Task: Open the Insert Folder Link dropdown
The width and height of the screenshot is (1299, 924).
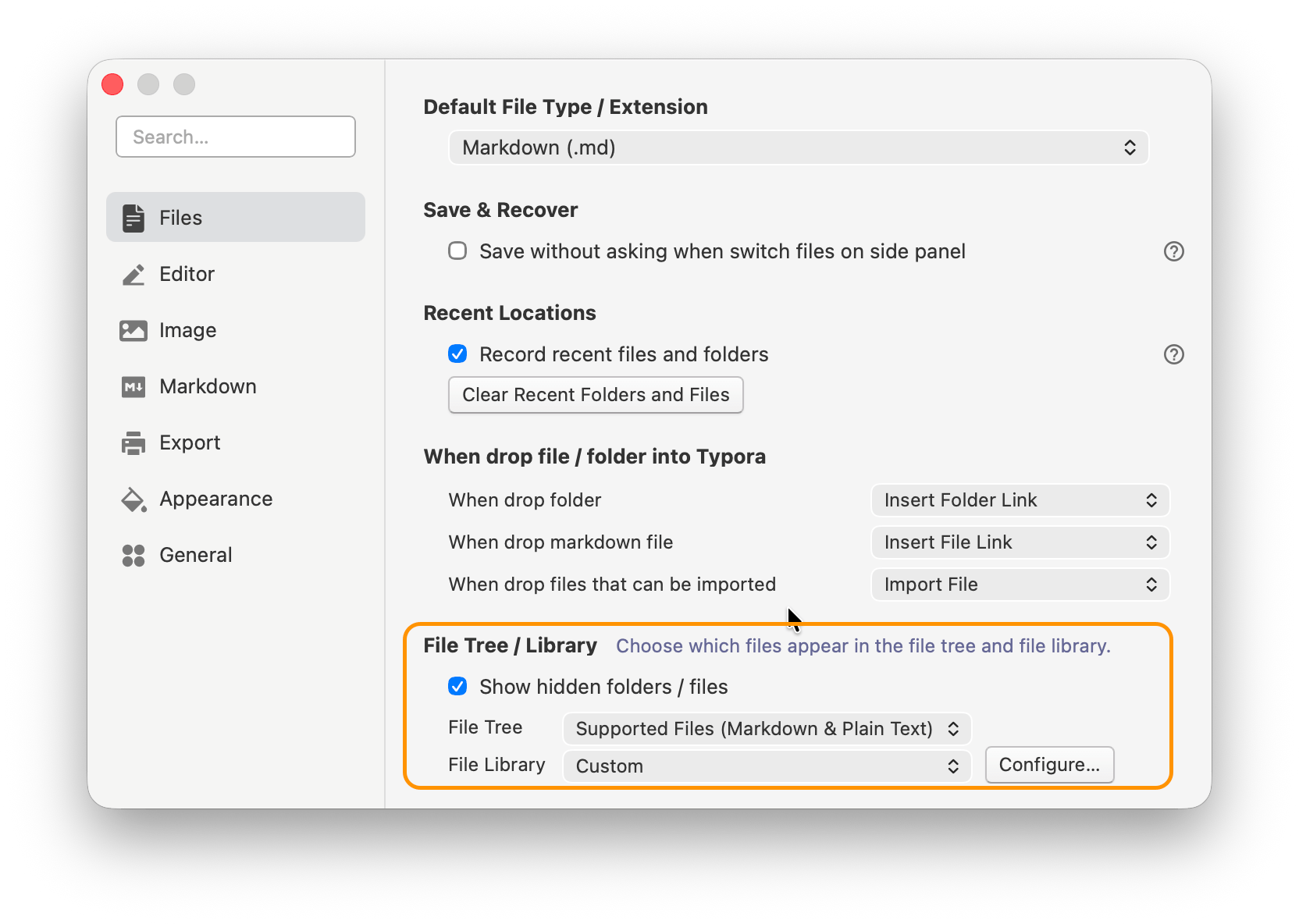Action: [x=1020, y=500]
